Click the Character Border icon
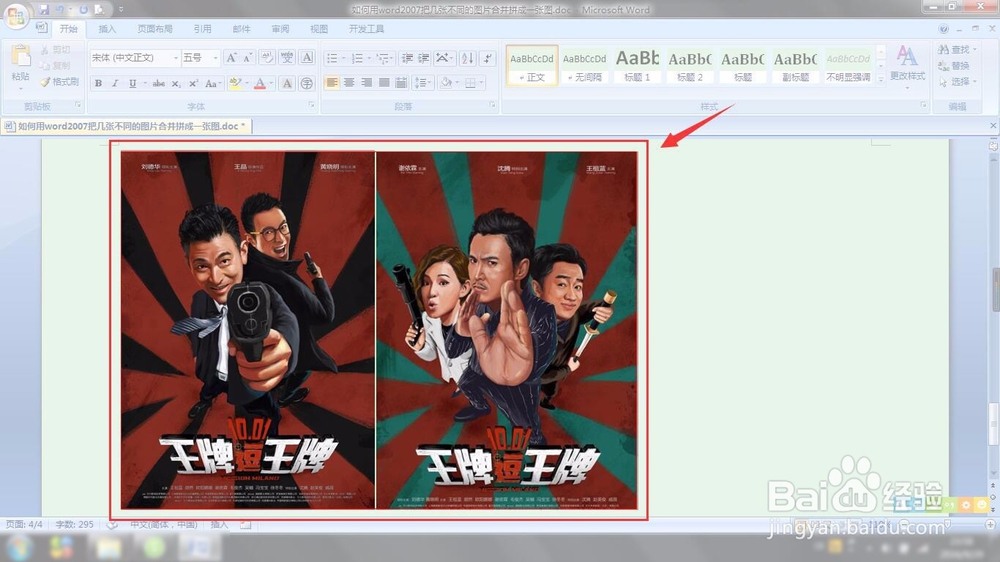This screenshot has height=562, width=1000. tap(307, 58)
